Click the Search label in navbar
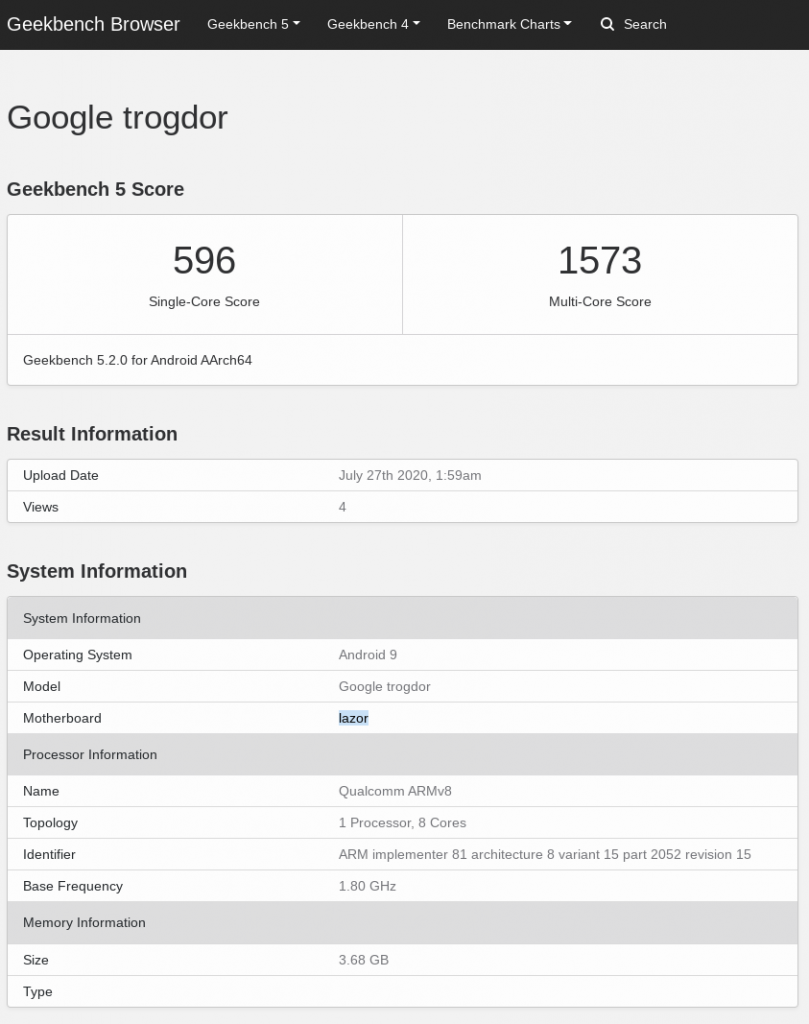 pyautogui.click(x=645, y=24)
